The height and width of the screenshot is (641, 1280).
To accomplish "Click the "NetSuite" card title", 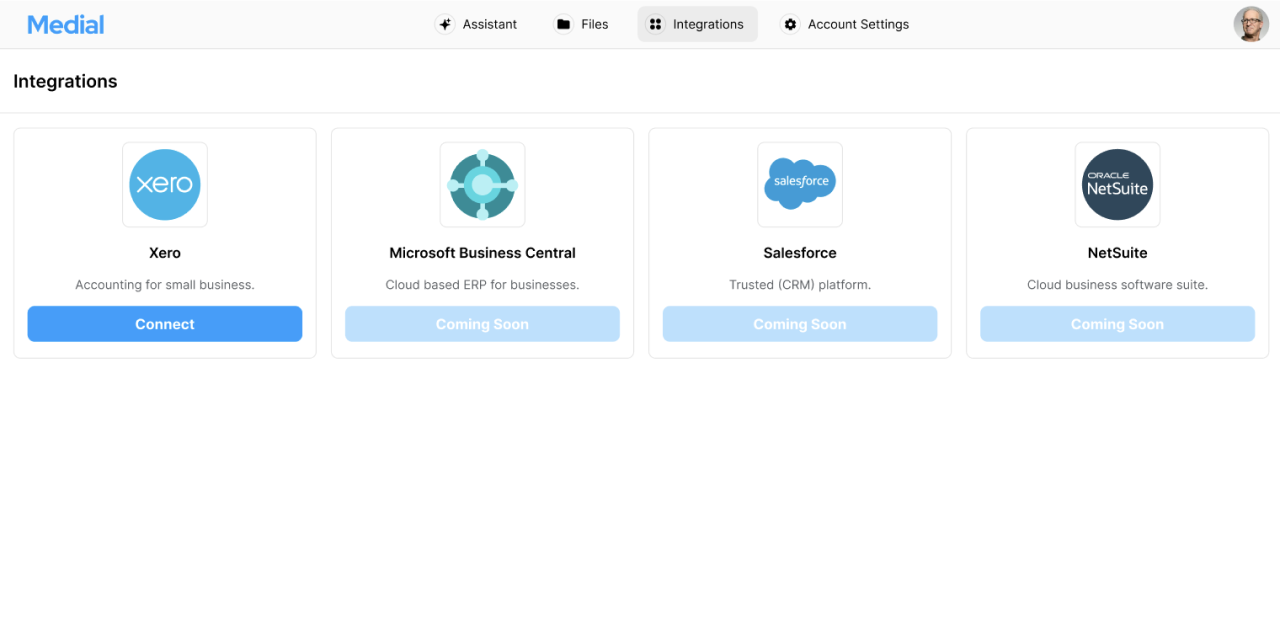I will coord(1117,253).
